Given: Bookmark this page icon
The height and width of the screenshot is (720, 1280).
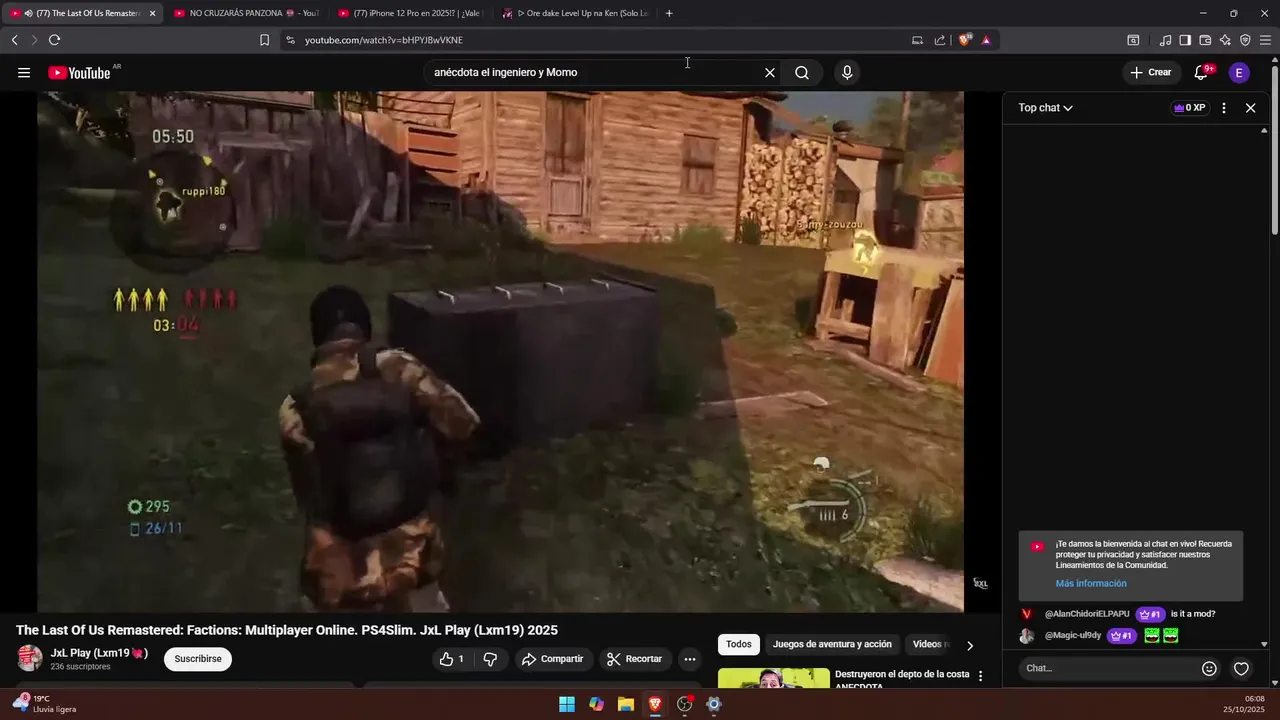Looking at the screenshot, I should click(x=264, y=40).
